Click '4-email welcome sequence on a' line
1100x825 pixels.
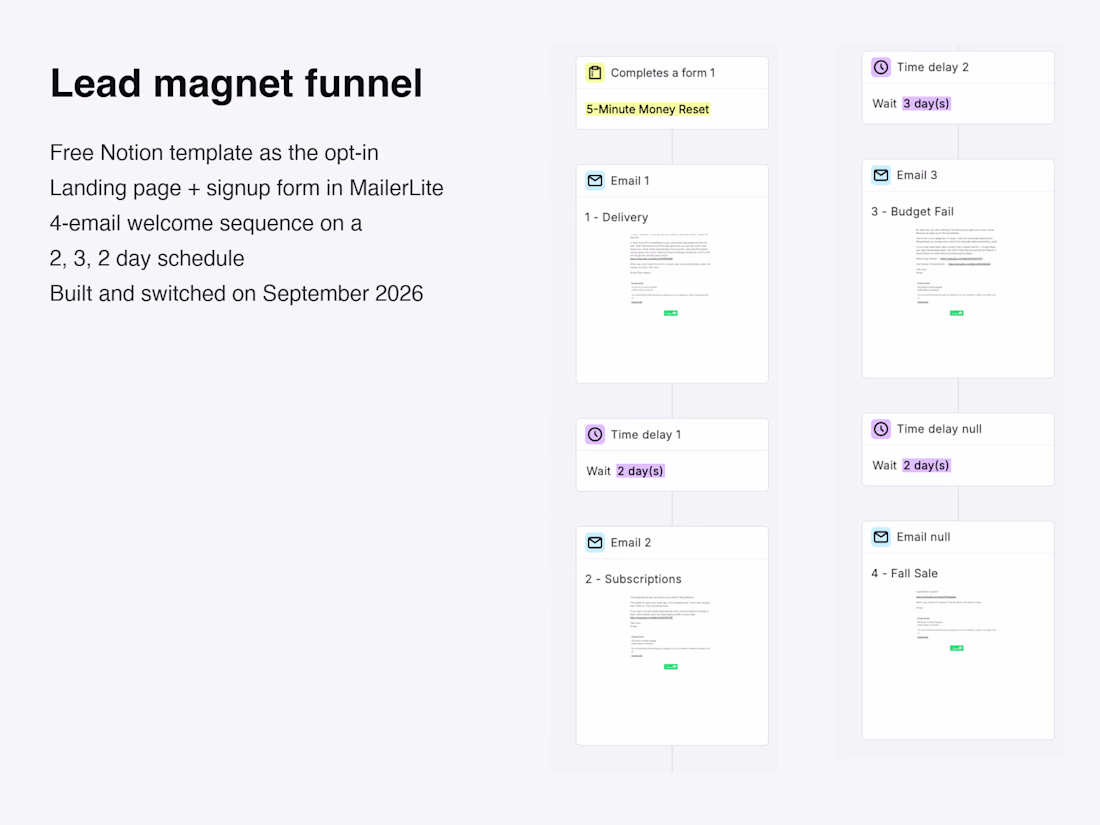pos(206,223)
